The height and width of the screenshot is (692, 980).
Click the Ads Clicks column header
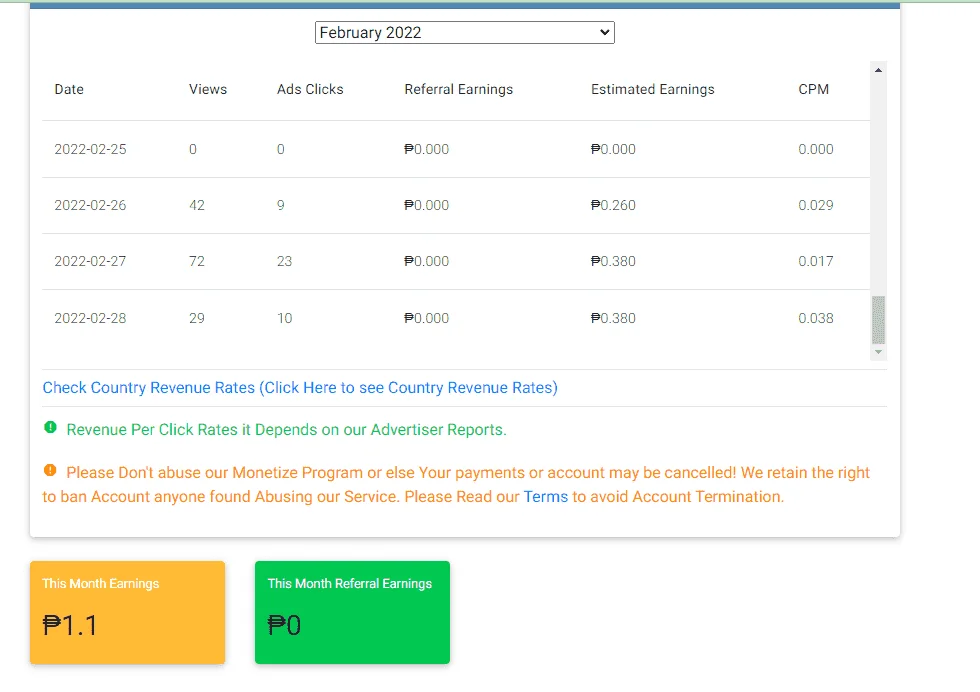click(x=310, y=89)
